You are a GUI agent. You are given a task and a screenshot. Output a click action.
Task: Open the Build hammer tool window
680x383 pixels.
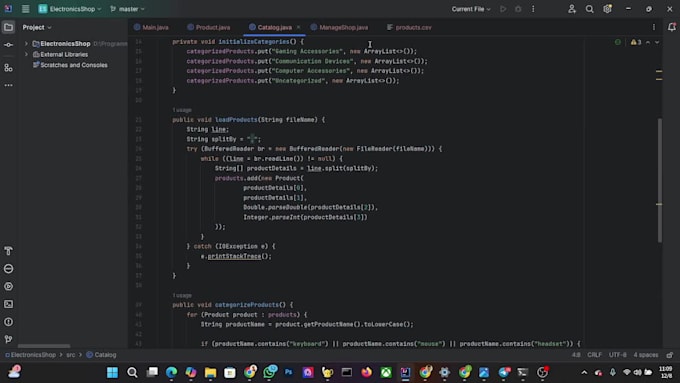point(8,251)
